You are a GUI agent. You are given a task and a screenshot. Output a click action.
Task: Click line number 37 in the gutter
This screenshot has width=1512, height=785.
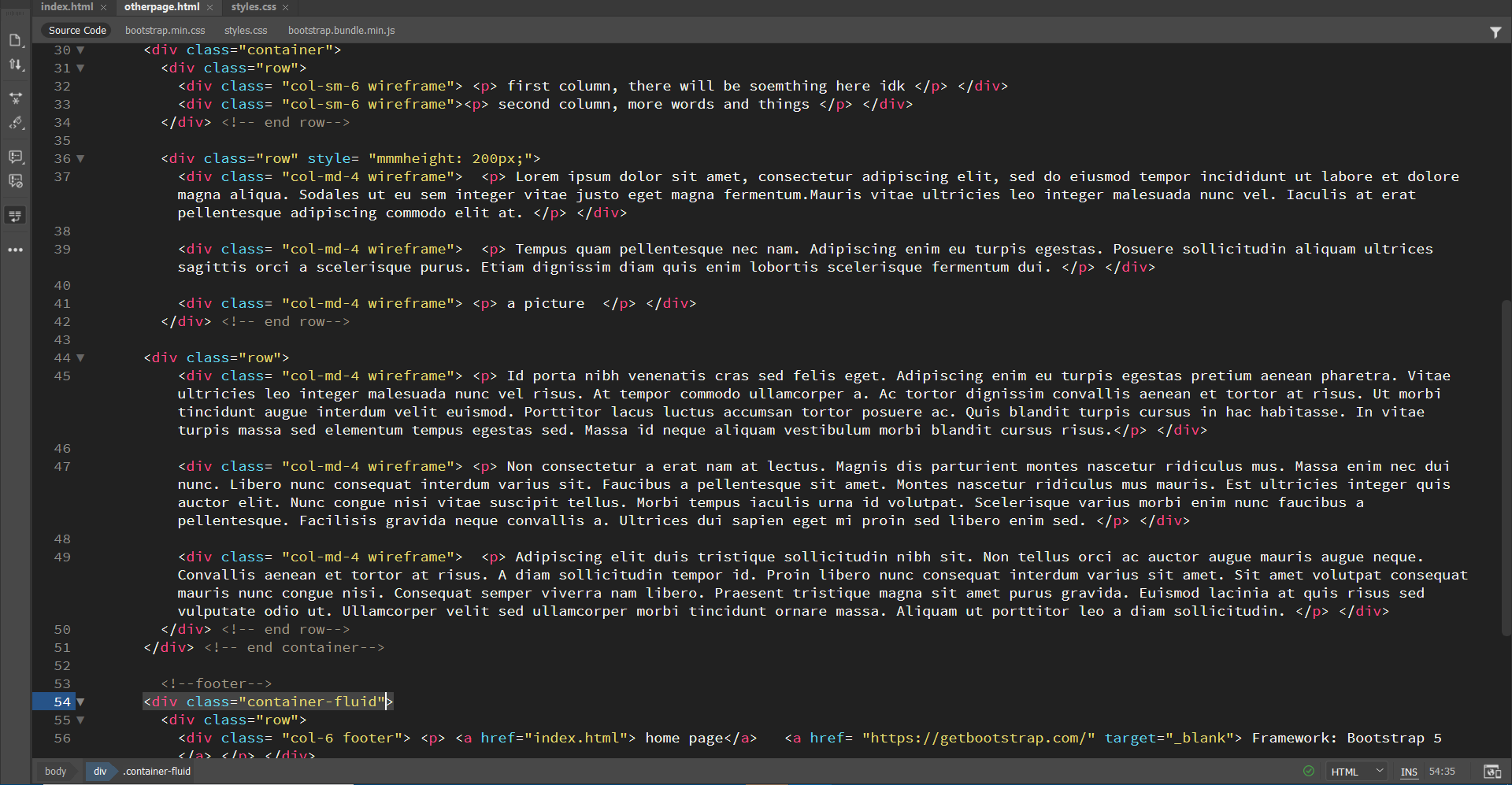pos(62,177)
